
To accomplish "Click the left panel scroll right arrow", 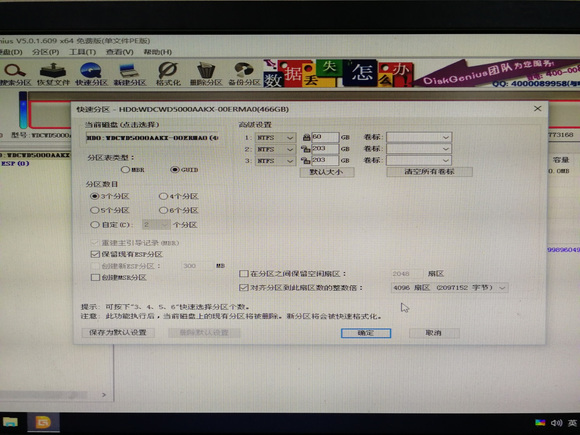I will tap(104, 395).
